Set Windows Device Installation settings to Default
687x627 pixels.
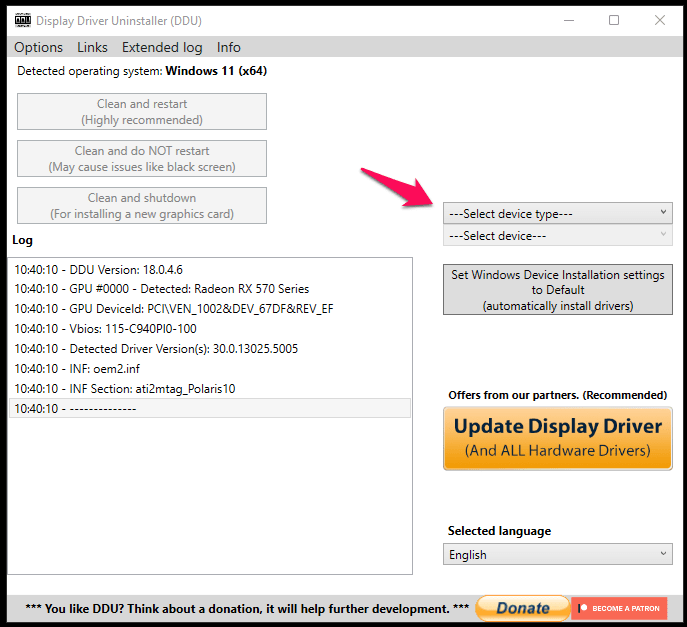[558, 290]
